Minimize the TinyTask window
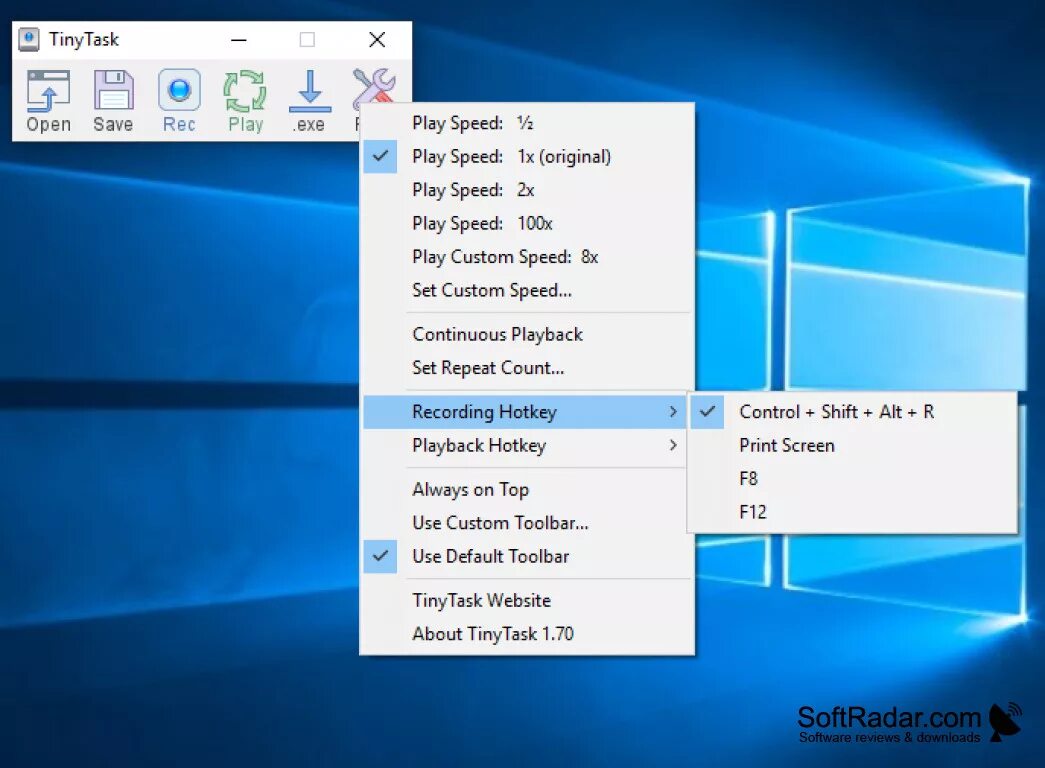The height and width of the screenshot is (768, 1045). [239, 40]
